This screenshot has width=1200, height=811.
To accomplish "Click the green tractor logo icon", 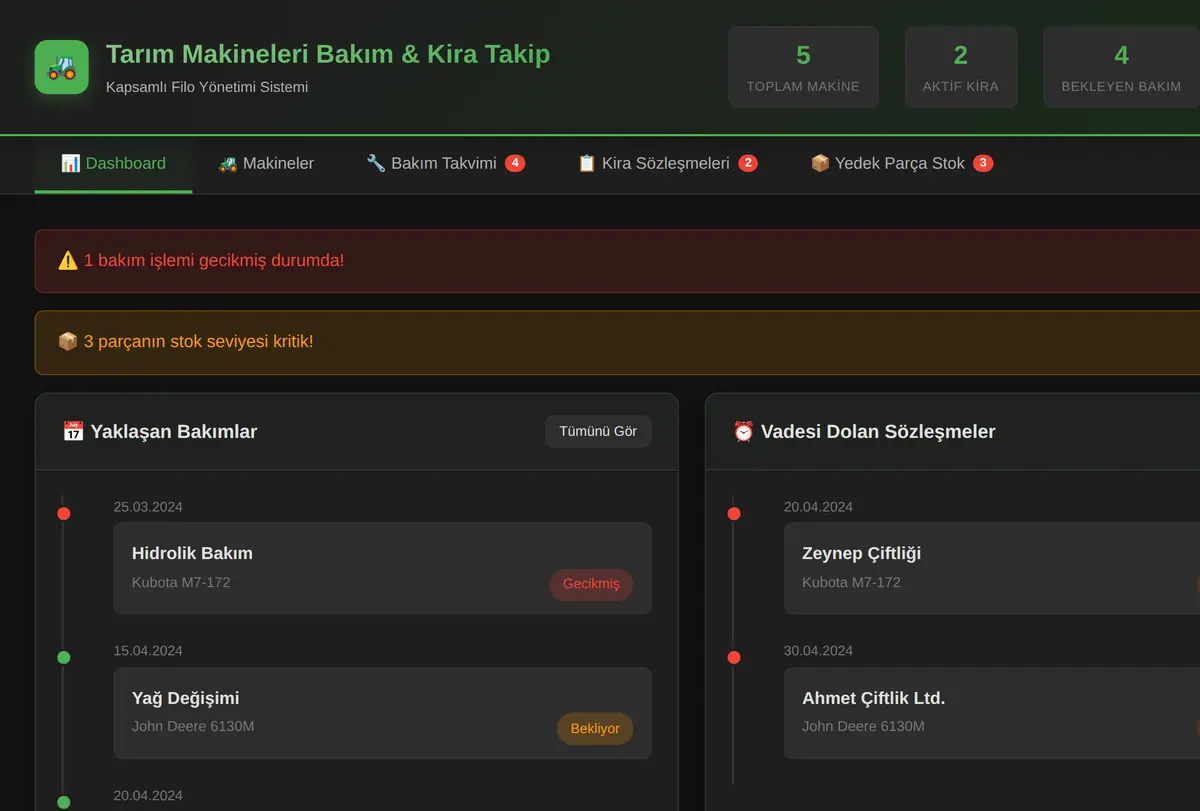I will coord(61,67).
